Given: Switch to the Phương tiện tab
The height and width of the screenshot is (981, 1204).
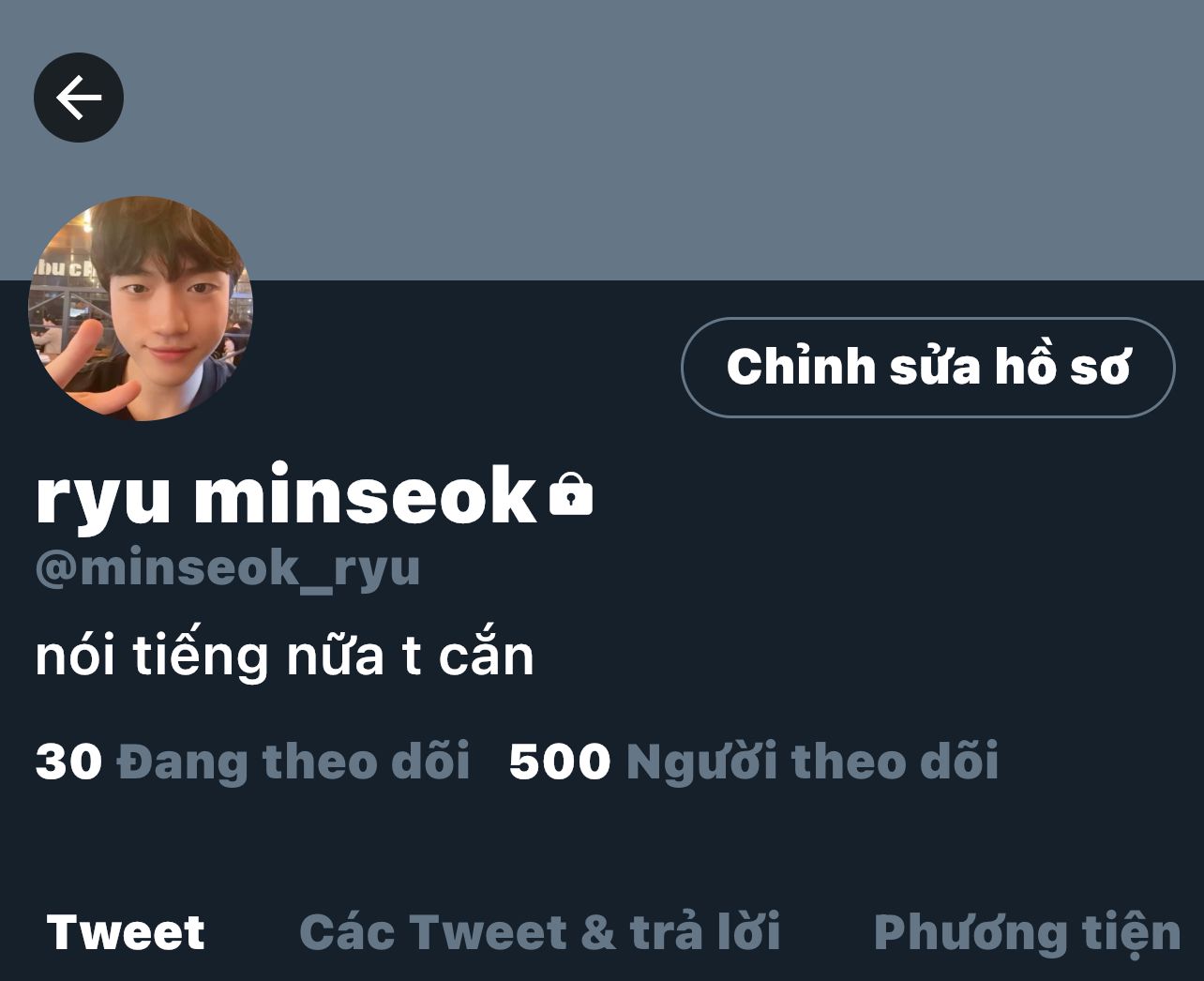Looking at the screenshot, I should coord(1027,933).
